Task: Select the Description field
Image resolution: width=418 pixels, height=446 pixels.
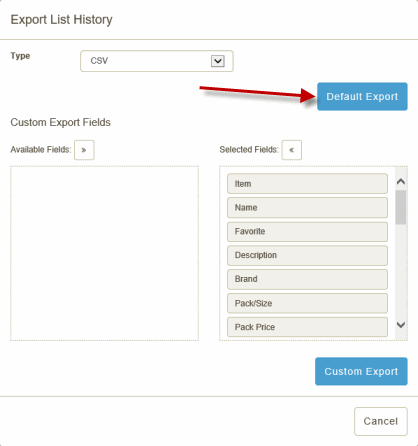Action: pyautogui.click(x=307, y=255)
